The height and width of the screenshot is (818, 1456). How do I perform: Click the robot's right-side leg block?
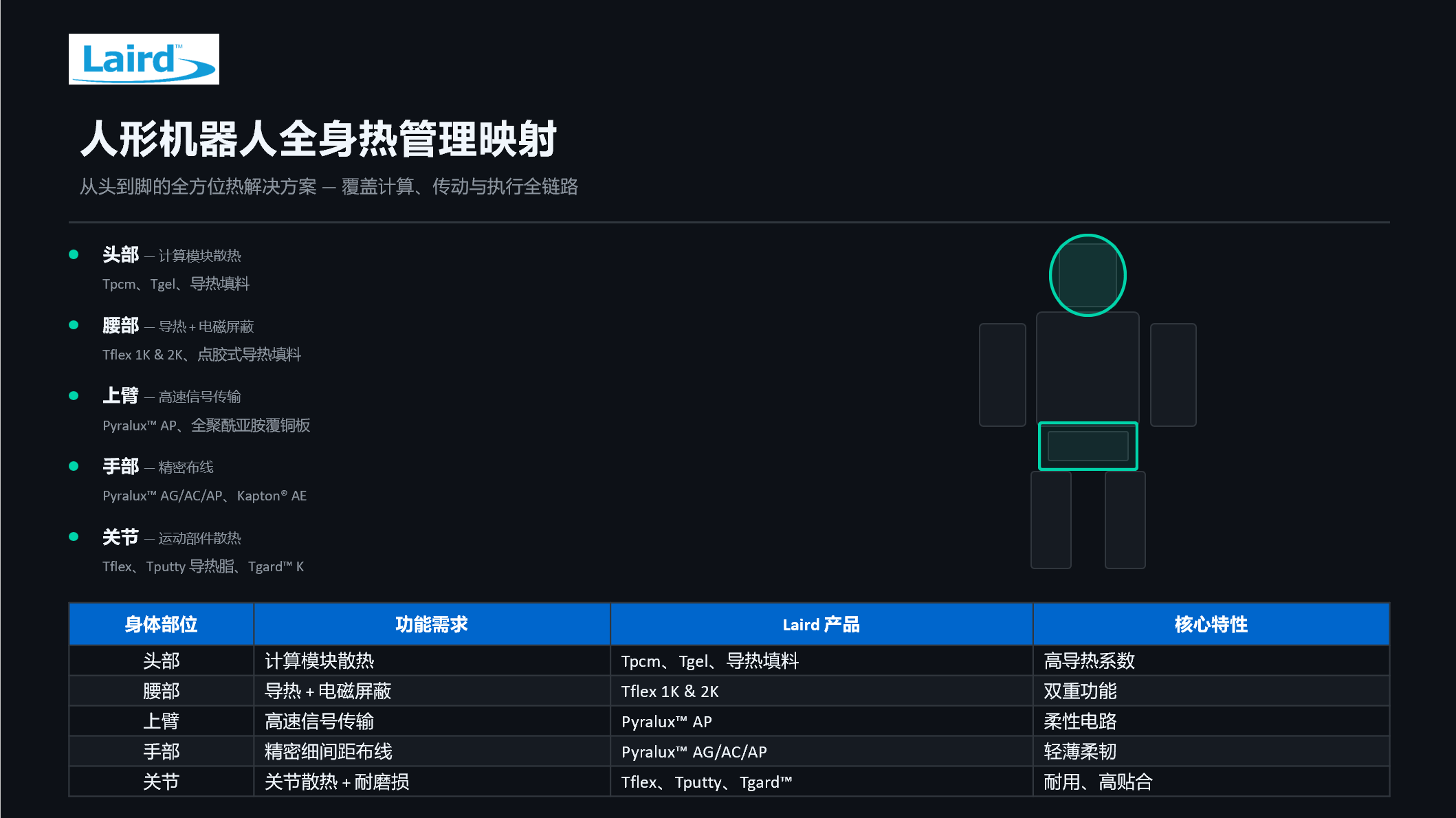click(1125, 520)
